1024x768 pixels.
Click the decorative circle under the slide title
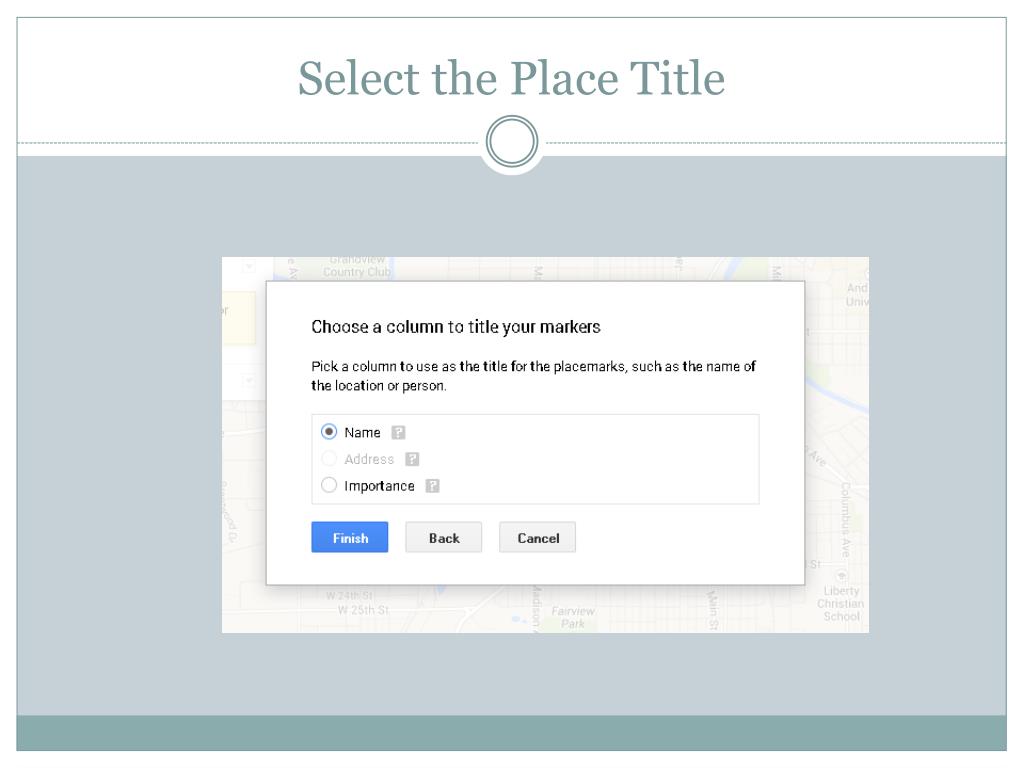pyautogui.click(x=511, y=144)
